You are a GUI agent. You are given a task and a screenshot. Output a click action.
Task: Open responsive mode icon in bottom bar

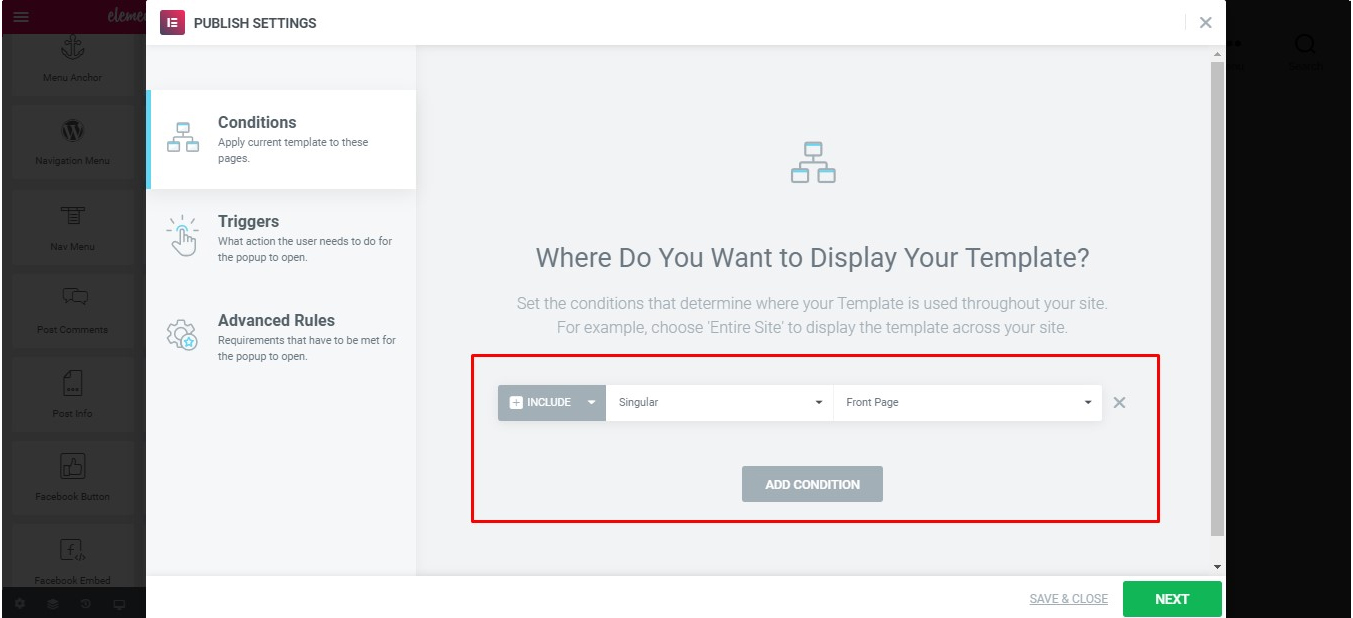click(119, 604)
